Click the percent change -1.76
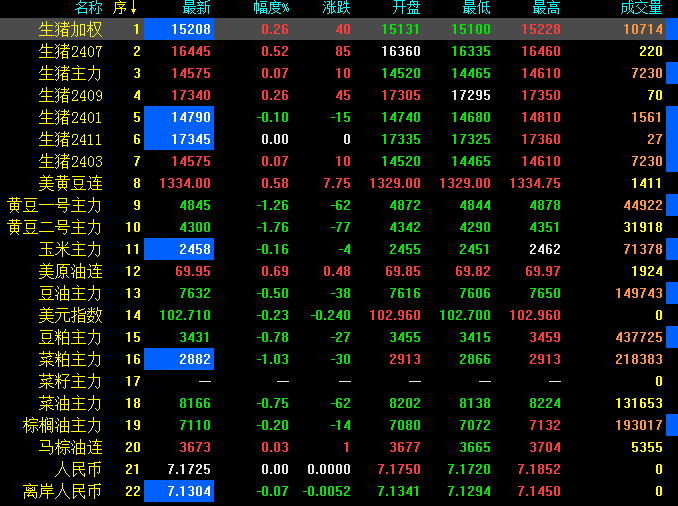The height and width of the screenshot is (506, 678). [272, 227]
